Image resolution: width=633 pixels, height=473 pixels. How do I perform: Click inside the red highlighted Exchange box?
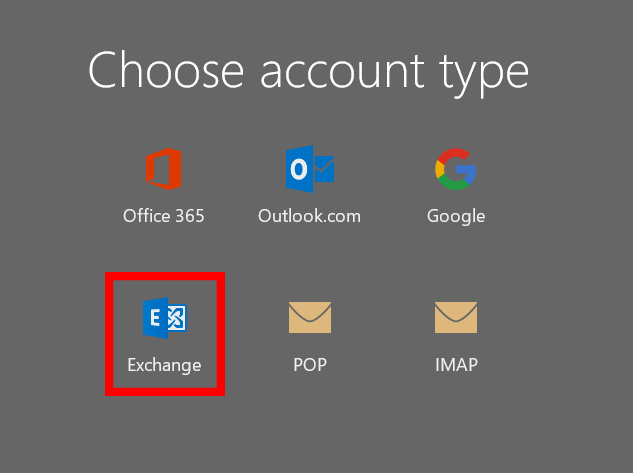click(x=164, y=340)
